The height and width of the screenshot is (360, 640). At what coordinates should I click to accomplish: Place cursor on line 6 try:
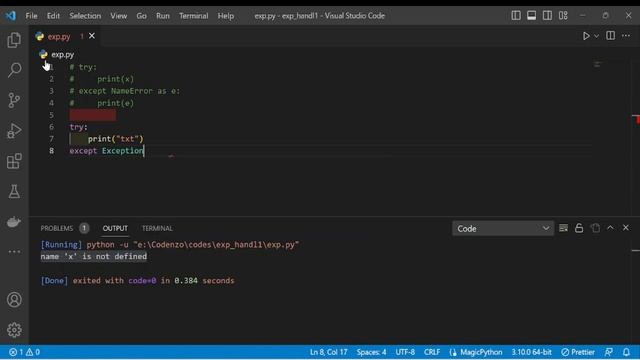point(78,127)
